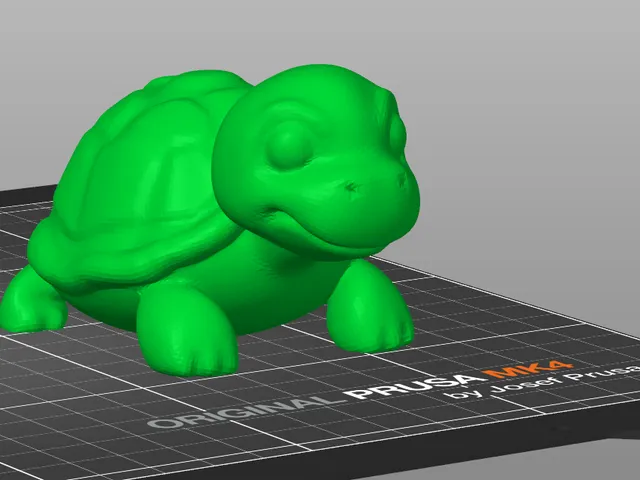
Task: Select the green turtle model's shell
Action: tap(139, 180)
